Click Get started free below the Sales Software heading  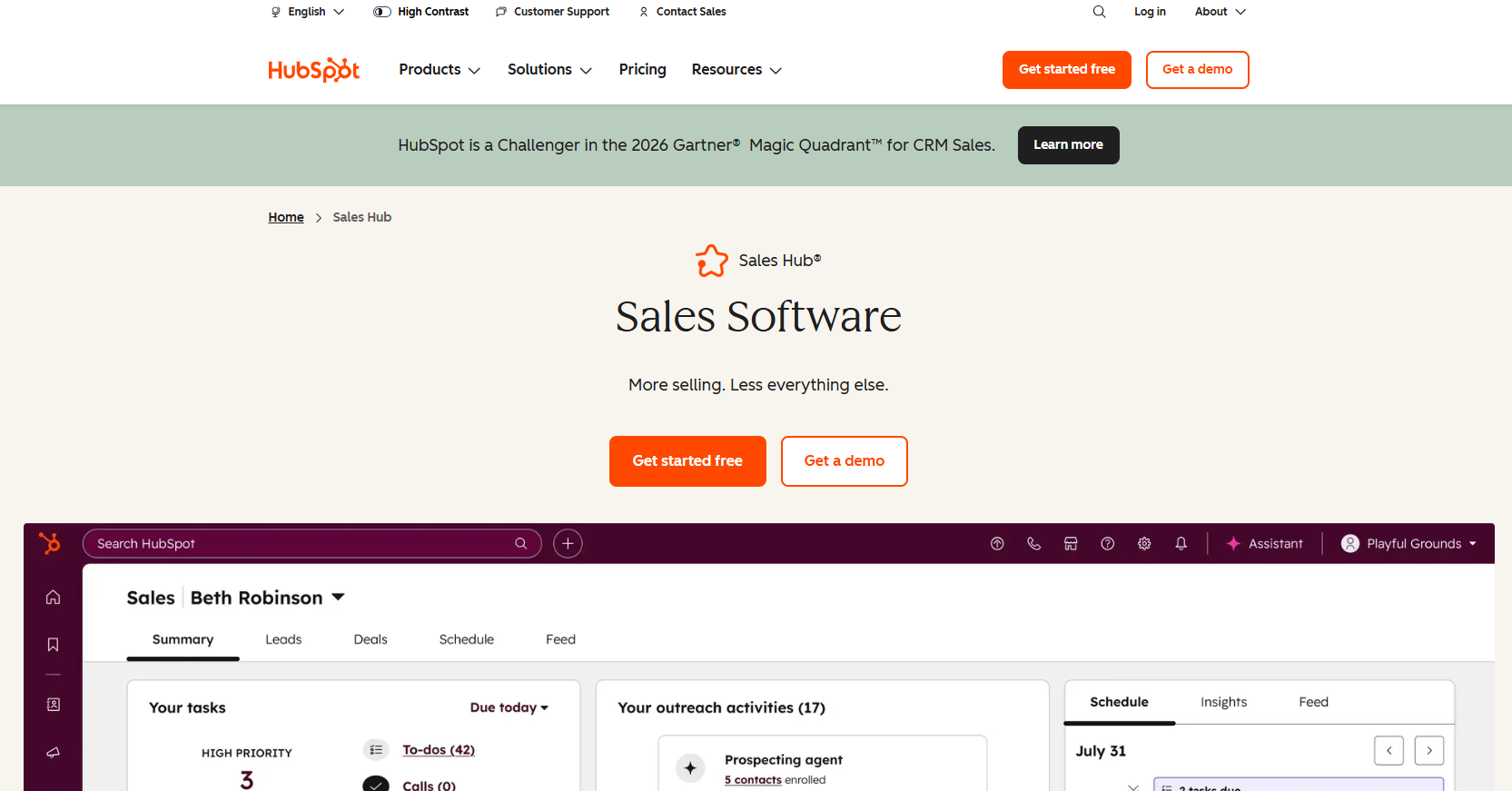point(687,461)
